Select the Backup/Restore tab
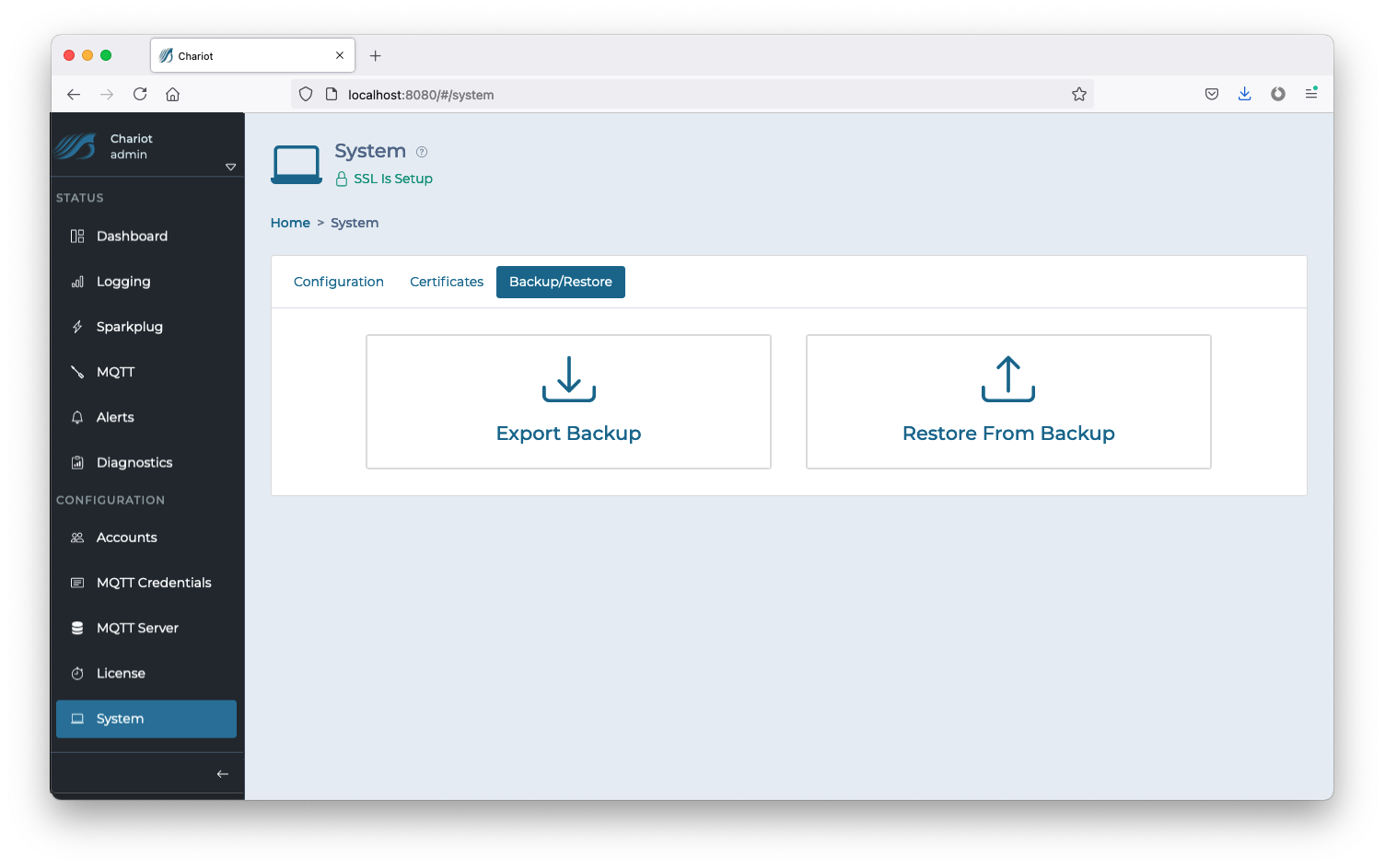 coord(561,282)
